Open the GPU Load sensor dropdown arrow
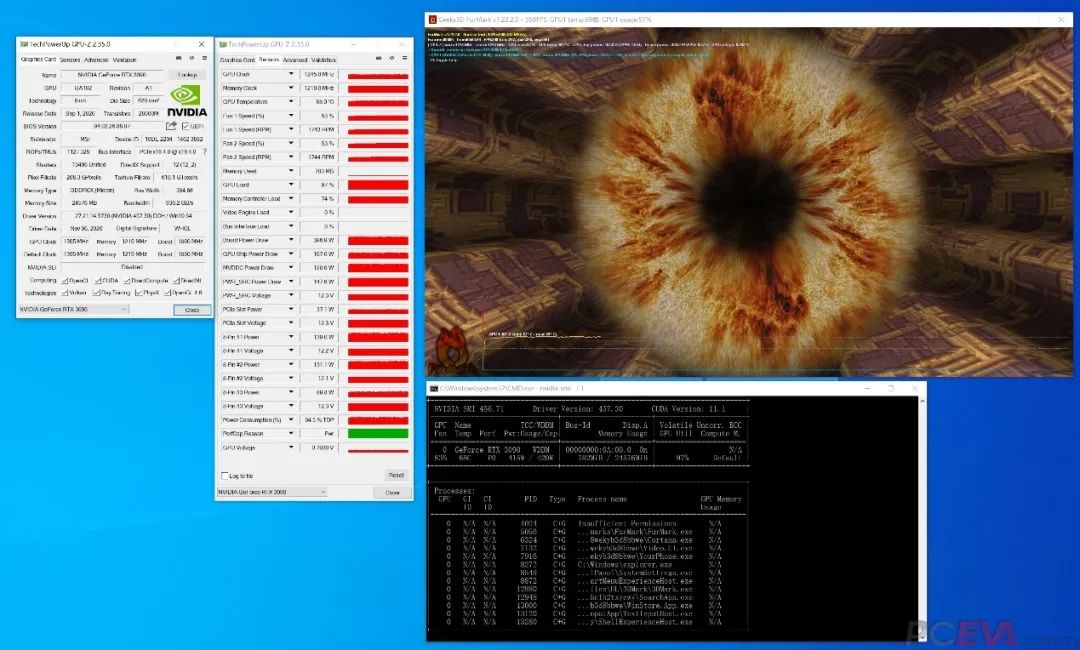 coord(291,185)
